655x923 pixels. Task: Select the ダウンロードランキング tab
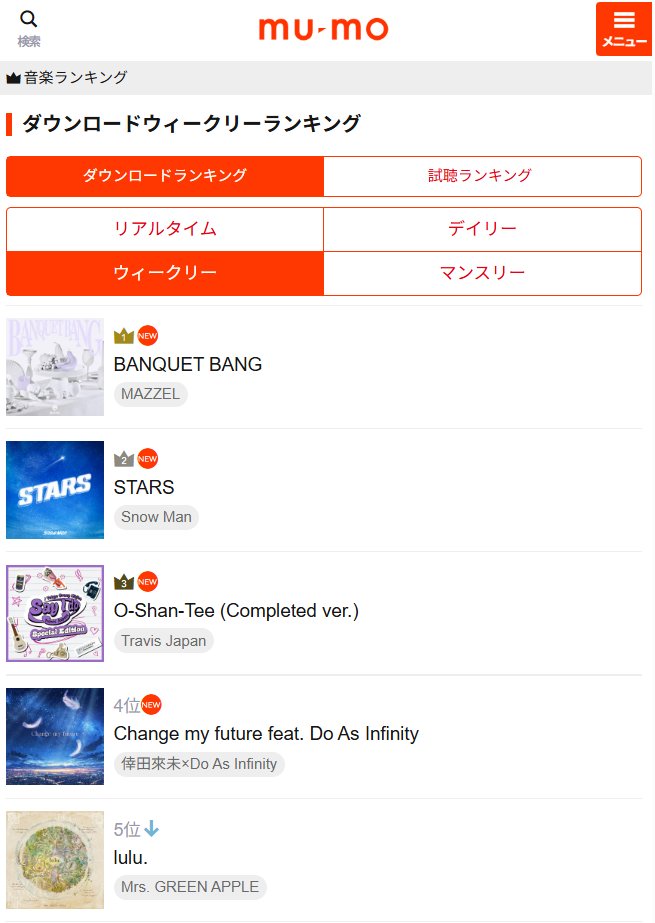[165, 176]
